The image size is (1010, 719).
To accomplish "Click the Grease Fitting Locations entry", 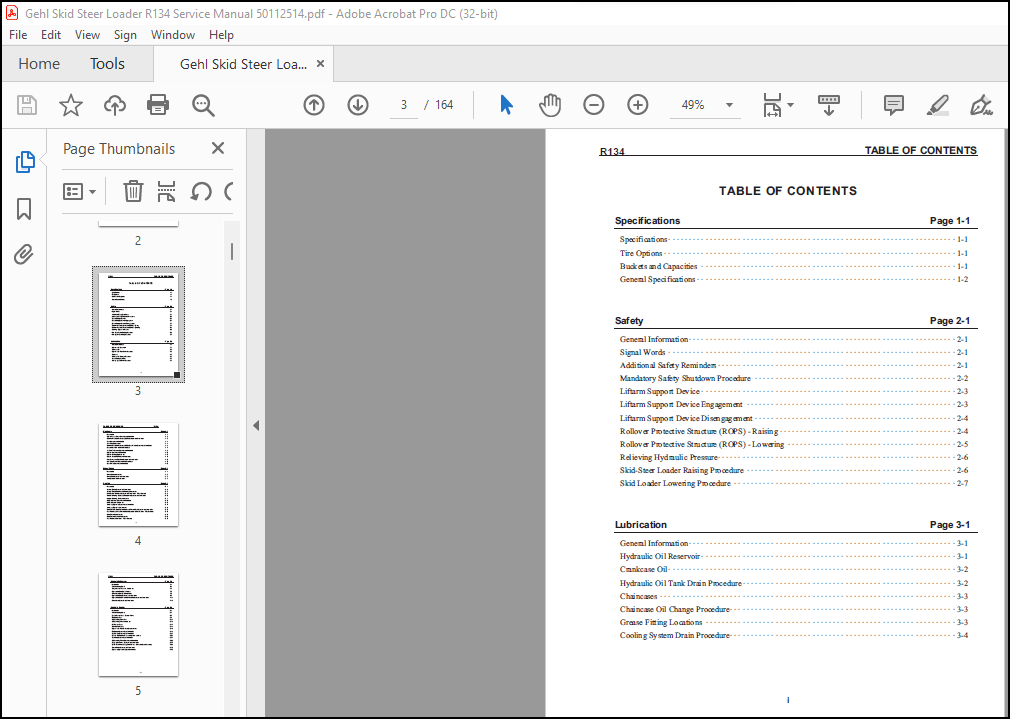I will (661, 622).
